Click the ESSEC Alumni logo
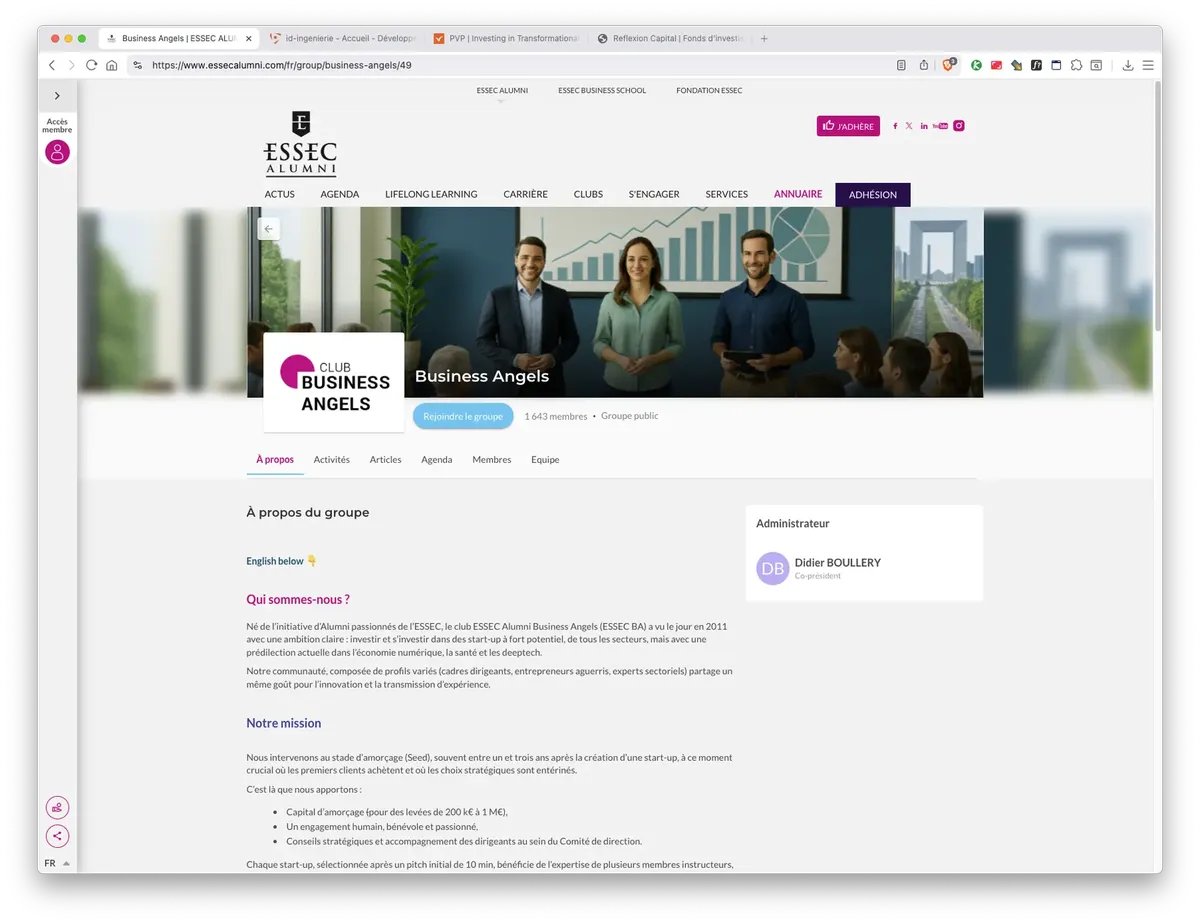Screen dimensions: 1200x923 click(300, 144)
